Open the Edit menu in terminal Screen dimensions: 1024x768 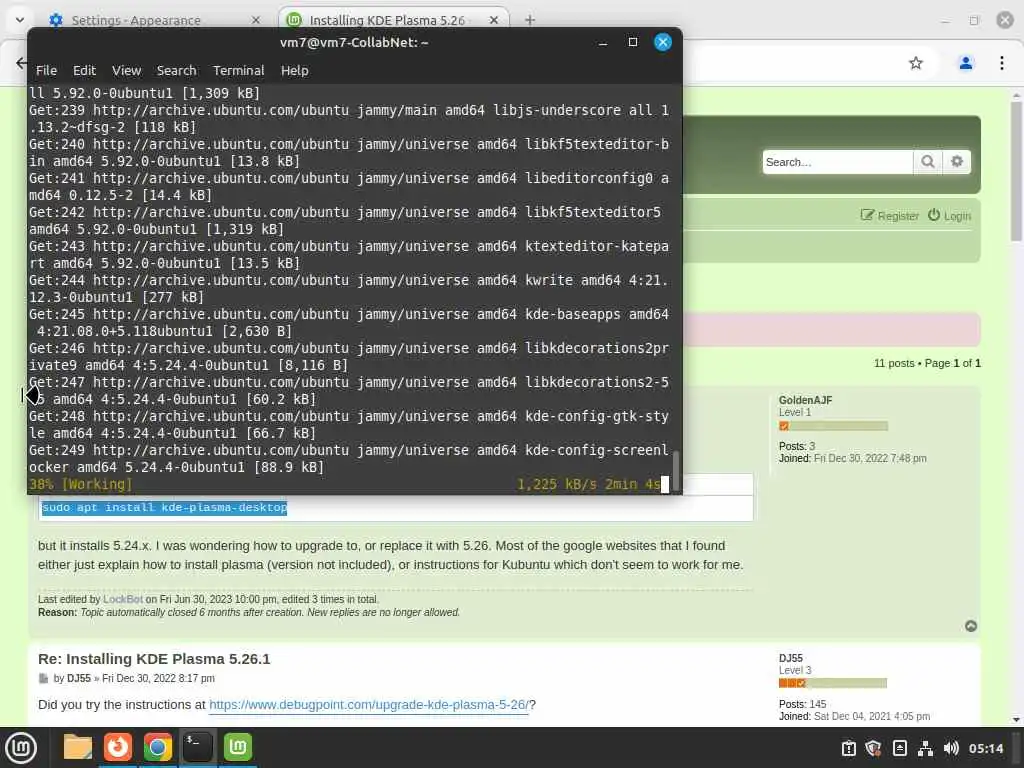pos(84,71)
